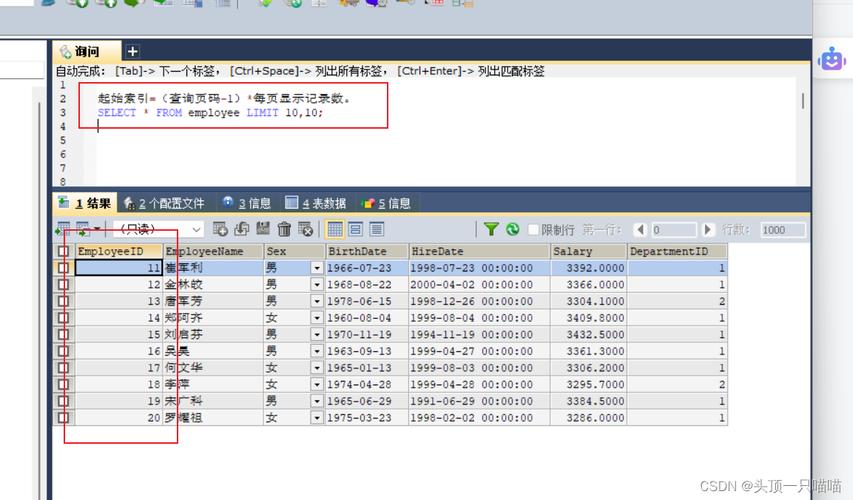Sort by the EmployeeName column header
The width and height of the screenshot is (853, 500).
click(213, 251)
